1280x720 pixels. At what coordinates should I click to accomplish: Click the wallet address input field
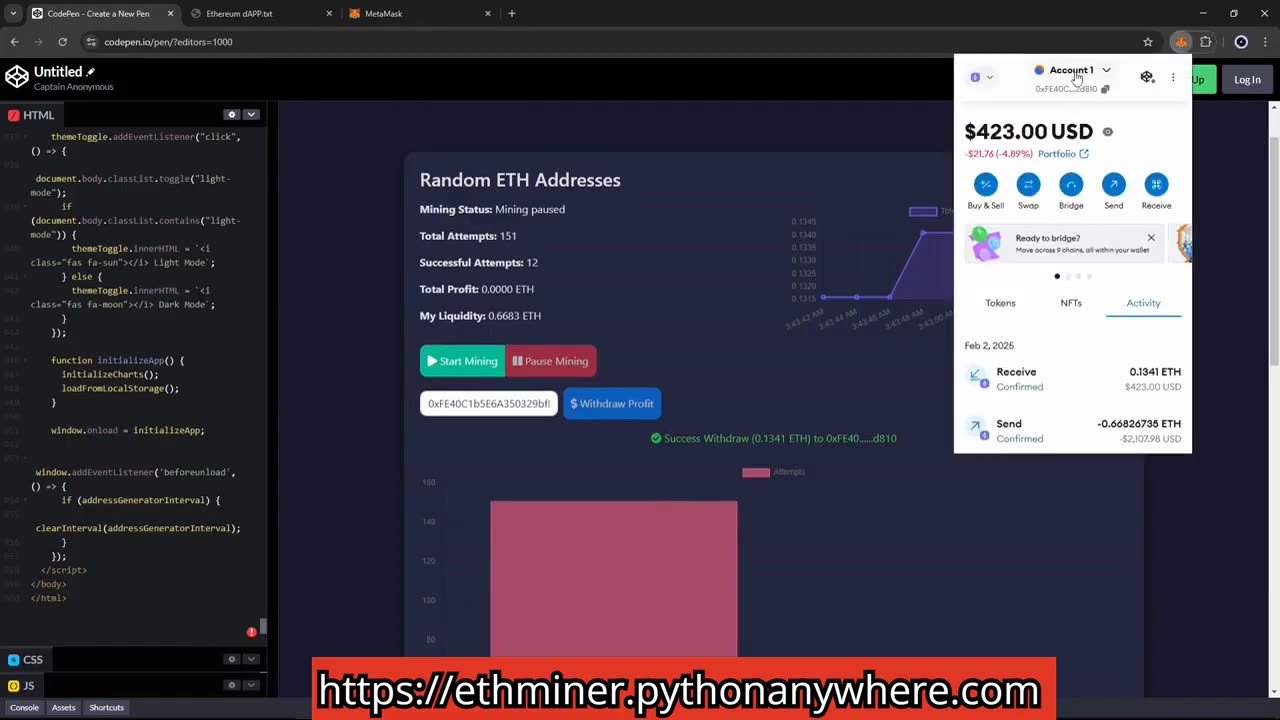[x=489, y=404]
